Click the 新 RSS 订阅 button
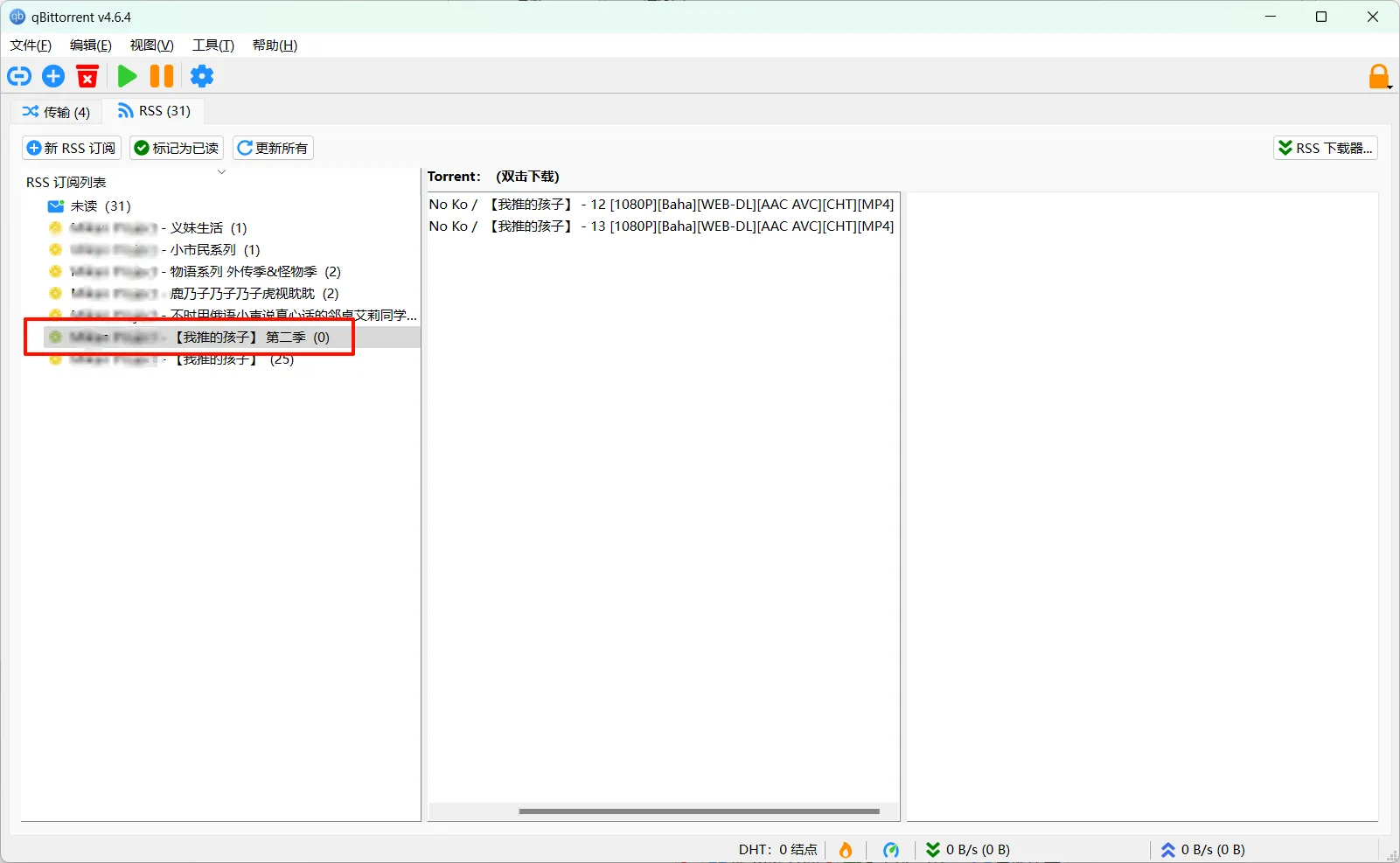This screenshot has height=863, width=1400. click(72, 148)
